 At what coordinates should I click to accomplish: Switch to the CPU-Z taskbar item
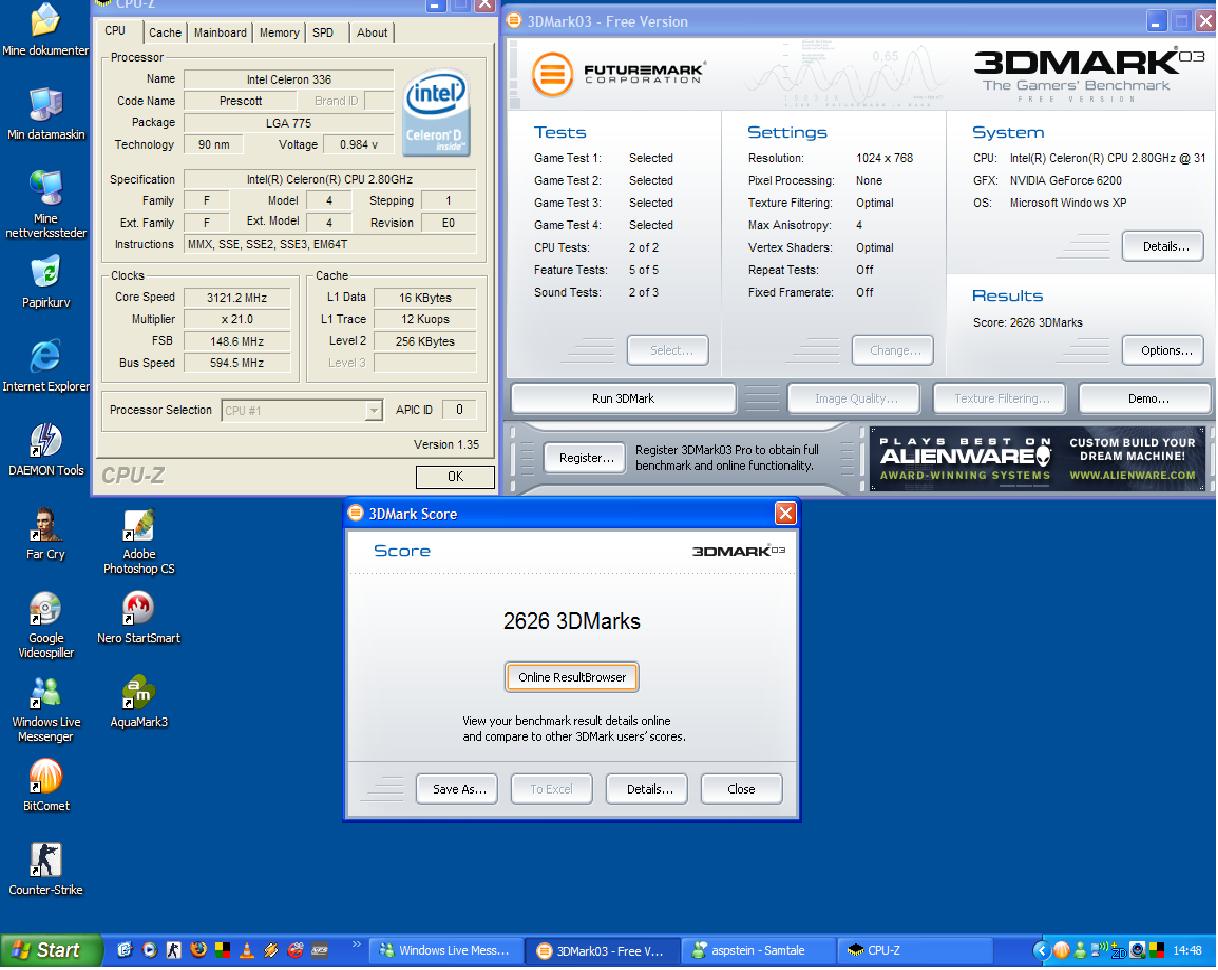[x=915, y=950]
